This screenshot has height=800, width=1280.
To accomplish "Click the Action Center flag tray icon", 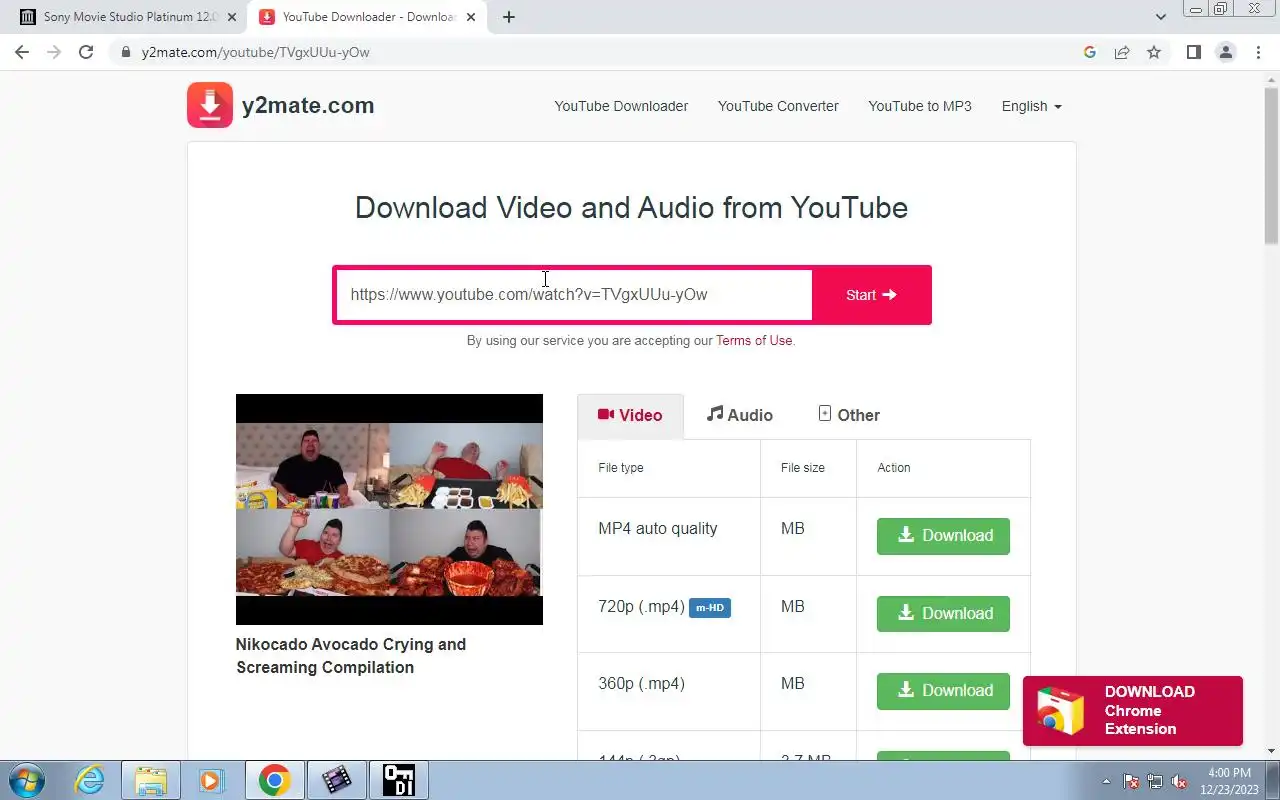I will pos(1131,782).
